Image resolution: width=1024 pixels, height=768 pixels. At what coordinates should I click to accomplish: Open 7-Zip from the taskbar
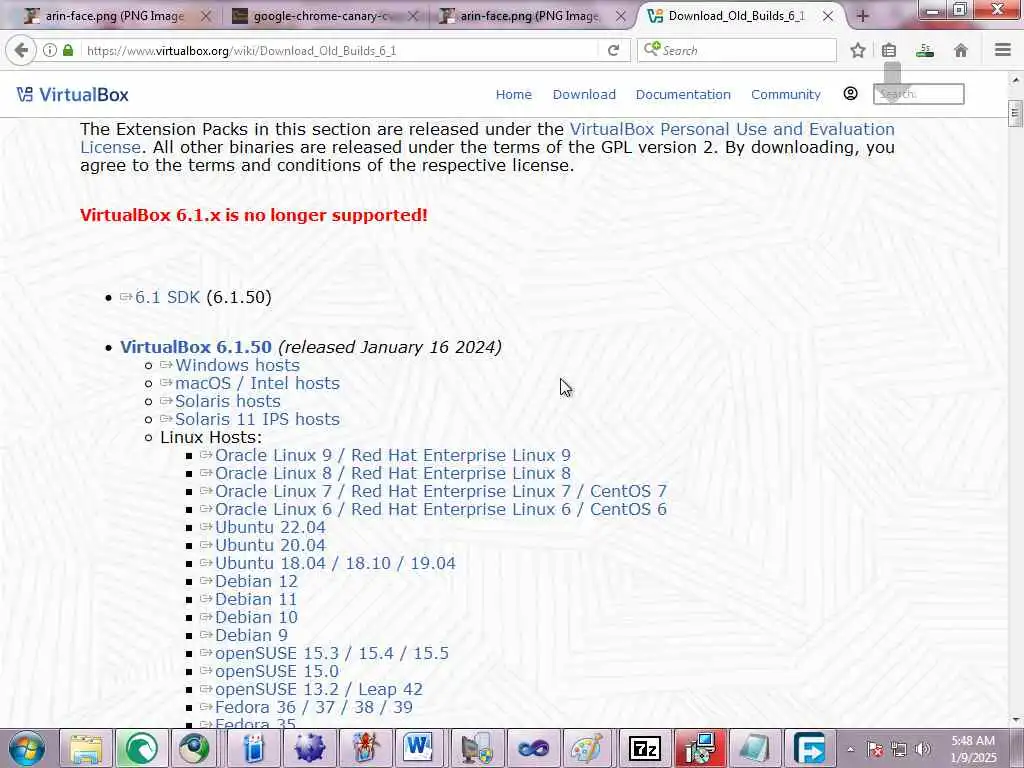(645, 748)
